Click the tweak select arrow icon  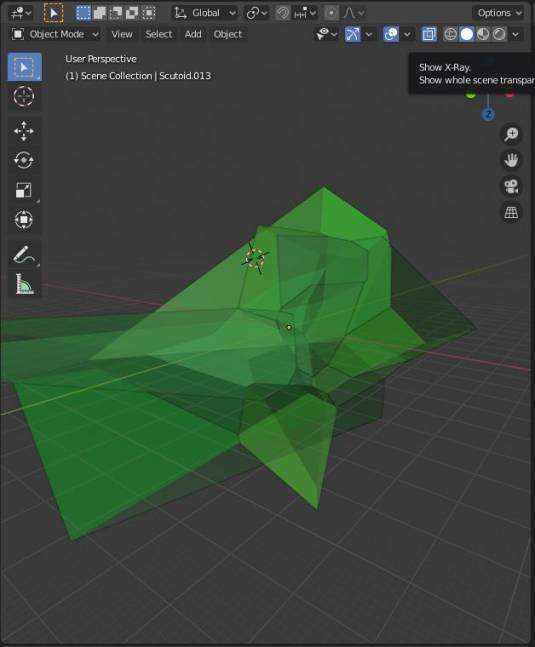tap(54, 13)
